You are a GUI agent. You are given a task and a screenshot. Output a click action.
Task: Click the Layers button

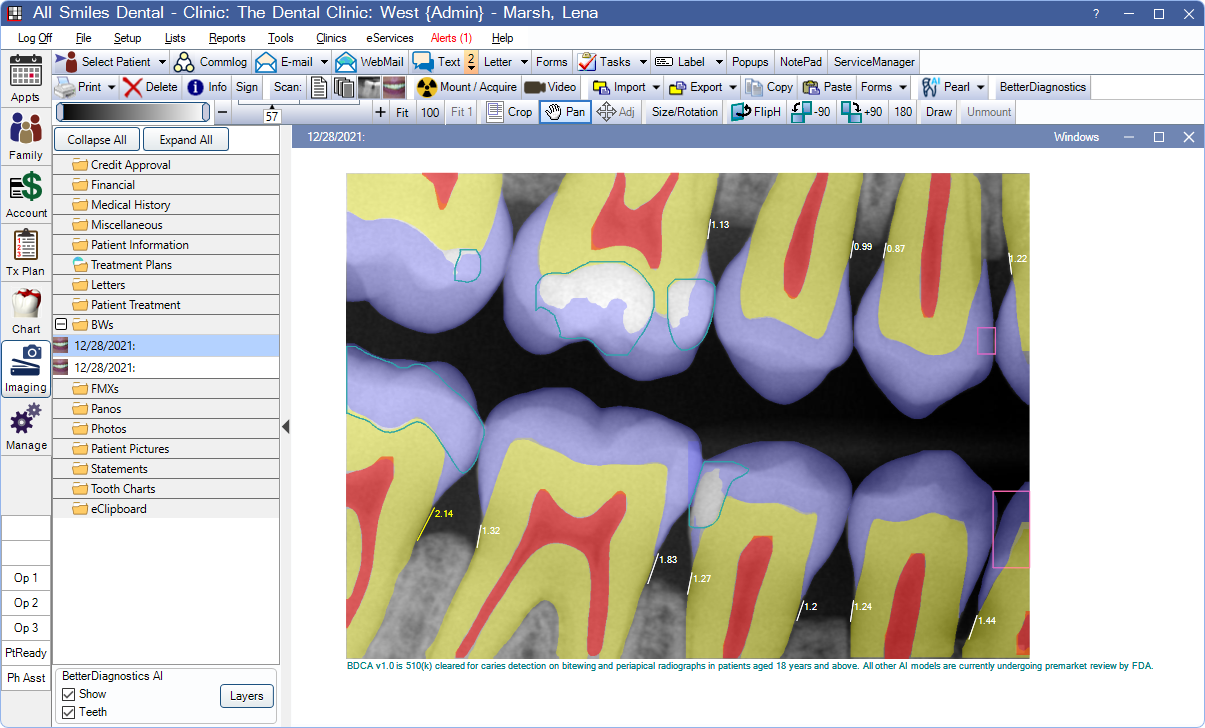click(x=246, y=696)
